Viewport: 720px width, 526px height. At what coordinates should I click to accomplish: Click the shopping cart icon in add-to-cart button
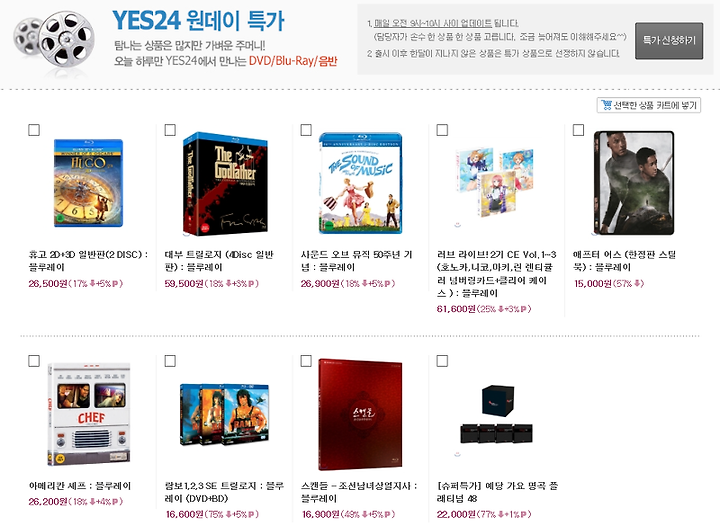coord(606,105)
